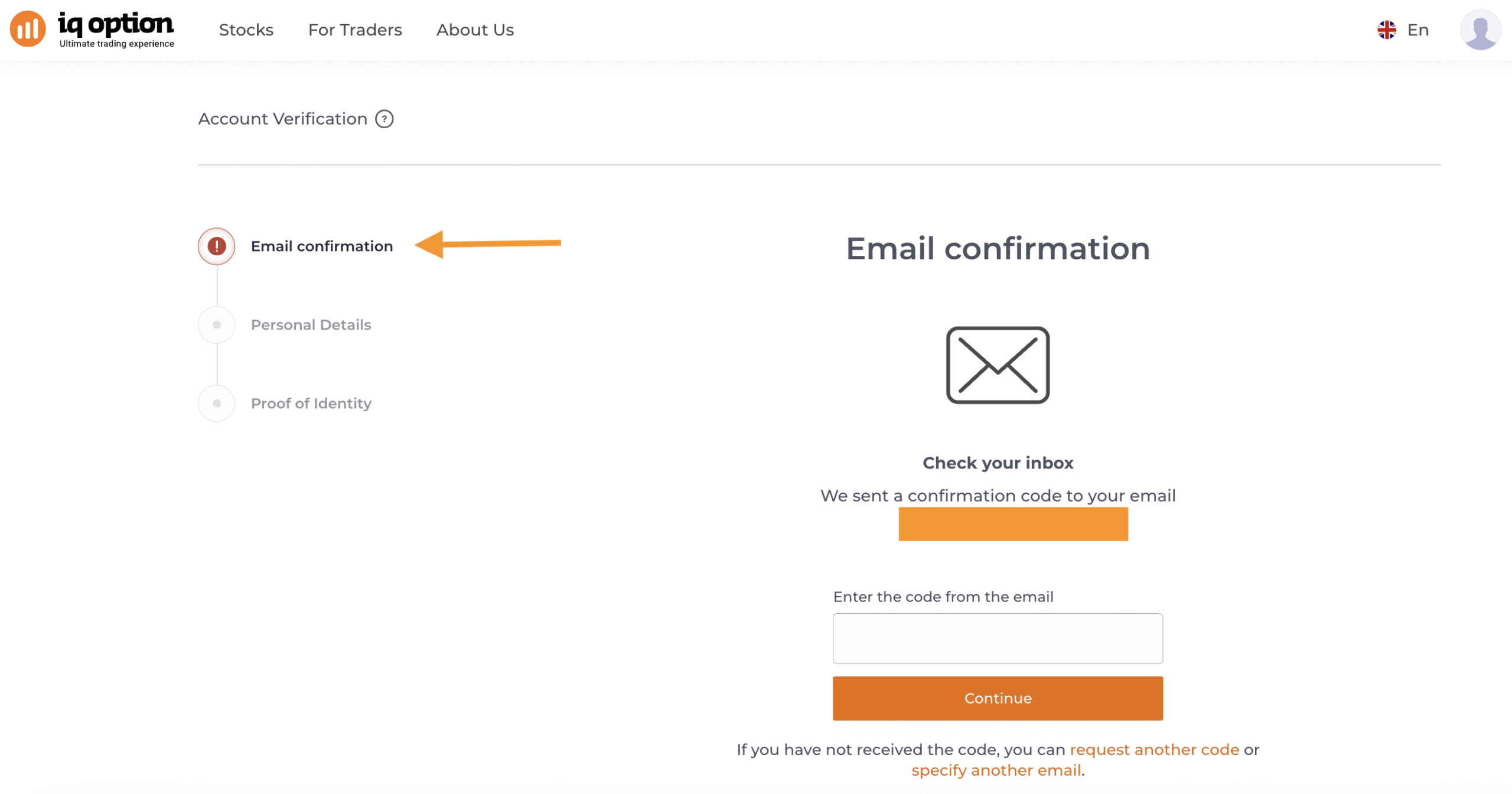Click the IQ Option logo icon
The height and width of the screenshot is (794, 1512).
pos(27,29)
